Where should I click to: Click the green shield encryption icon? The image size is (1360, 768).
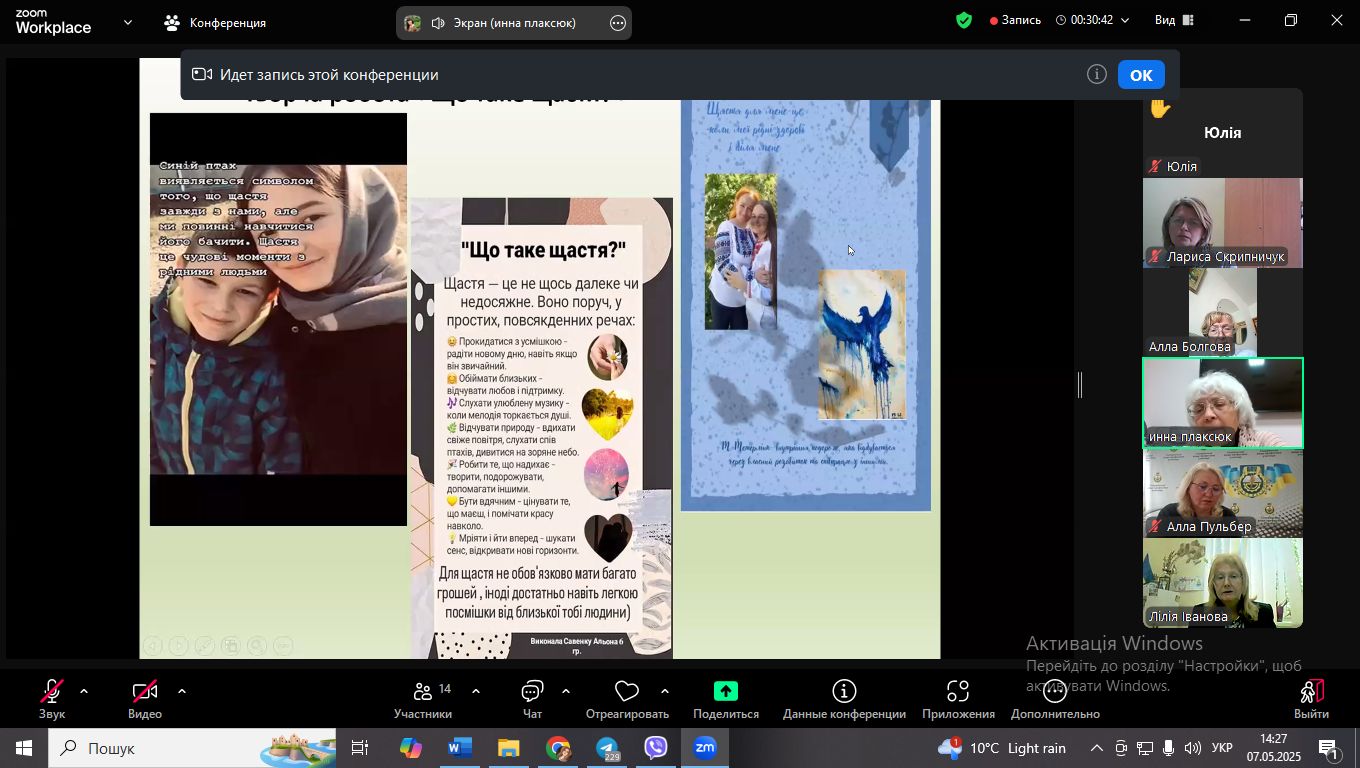[x=964, y=20]
